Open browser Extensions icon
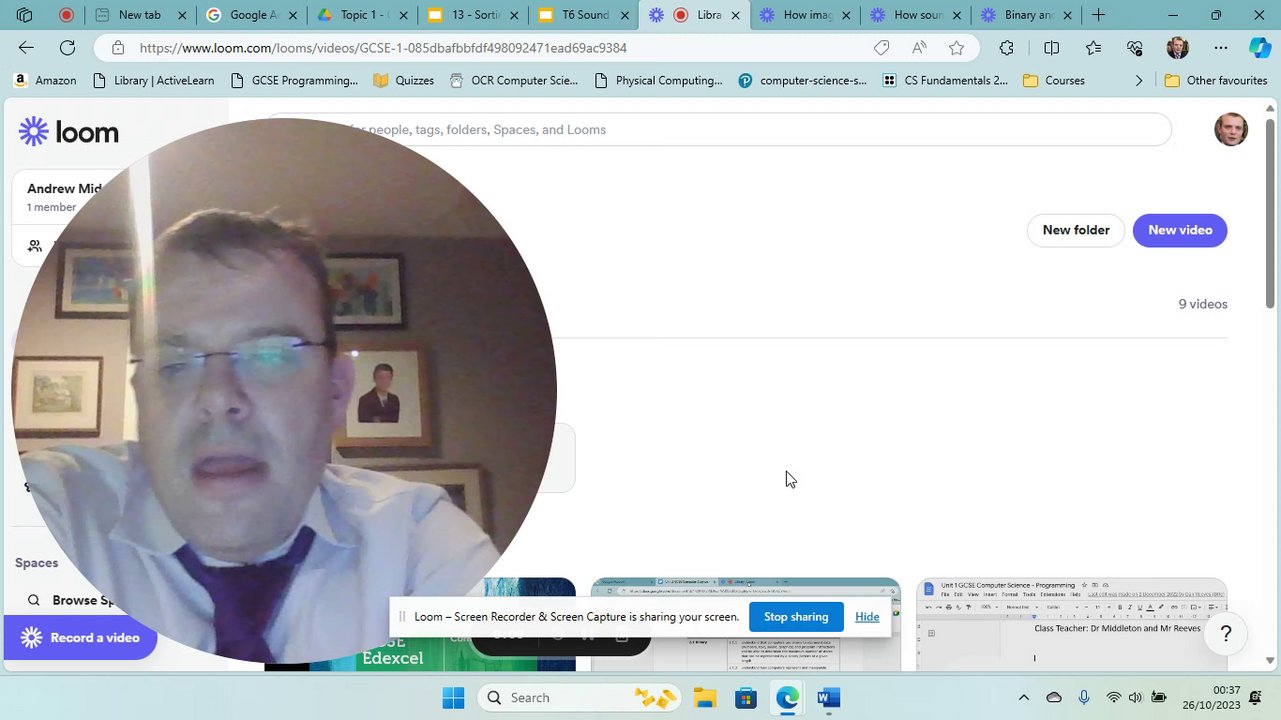The height and width of the screenshot is (720, 1281). pos(1007,48)
